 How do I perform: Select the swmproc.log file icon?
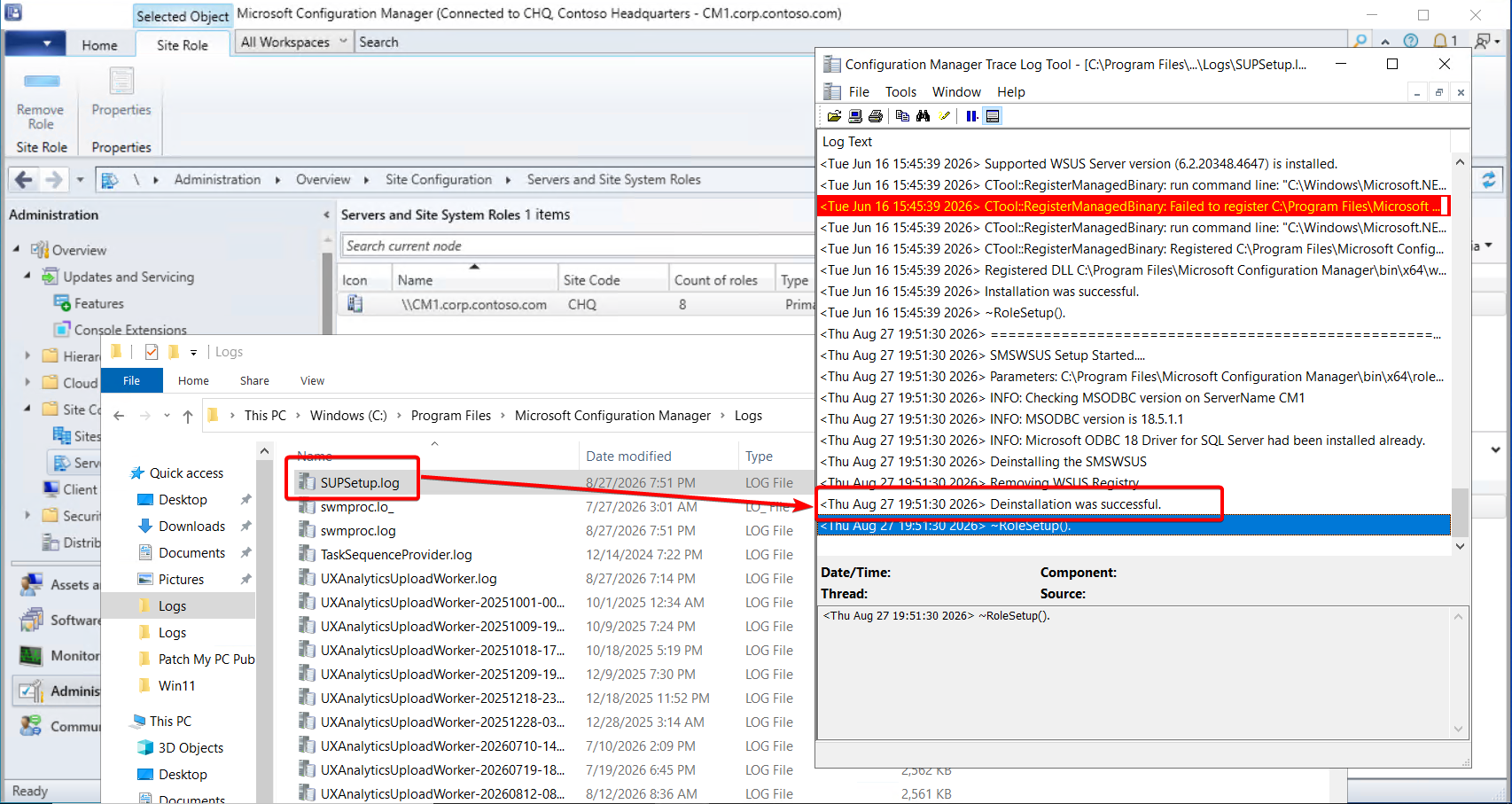point(307,530)
